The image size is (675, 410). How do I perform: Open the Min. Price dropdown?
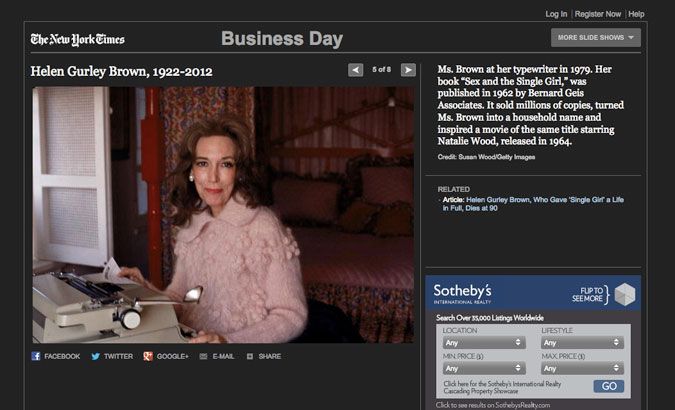coord(484,368)
